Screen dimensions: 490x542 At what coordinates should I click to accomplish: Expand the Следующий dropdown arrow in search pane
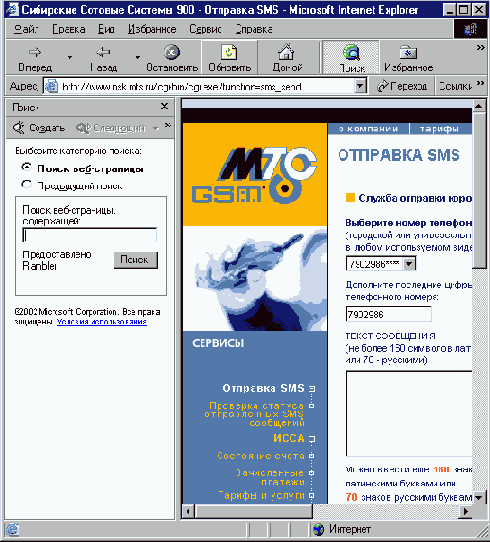click(156, 129)
